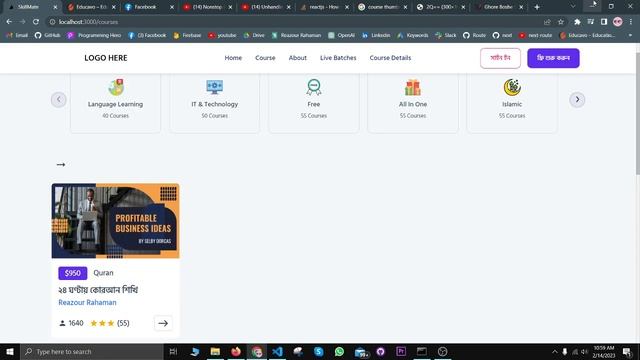Click the taskbar search box
640x360 pixels.
(x=92, y=351)
